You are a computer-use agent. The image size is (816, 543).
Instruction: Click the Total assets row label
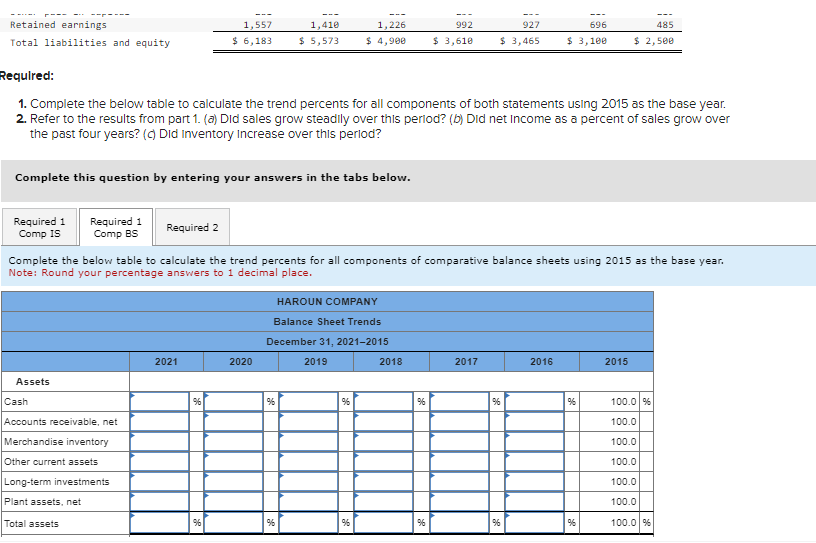click(31, 523)
